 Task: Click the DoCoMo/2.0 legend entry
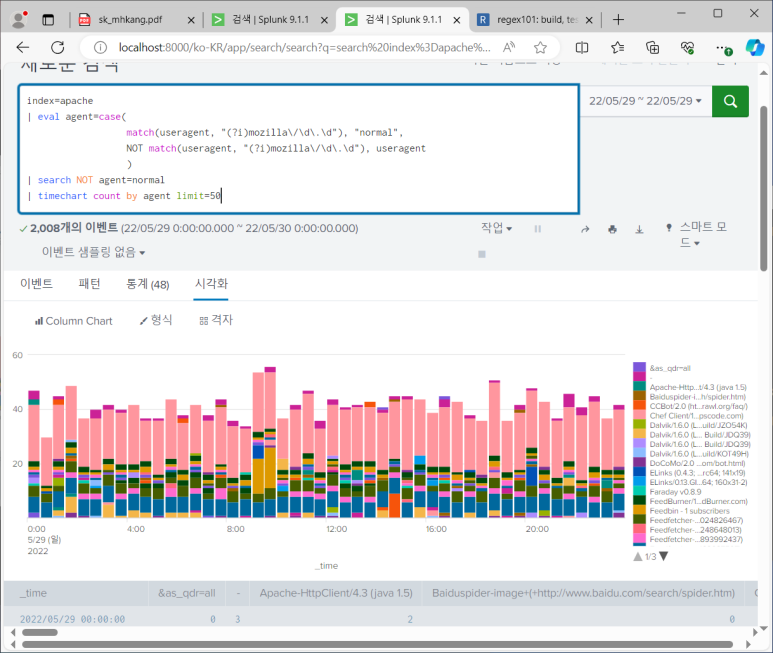pos(697,463)
